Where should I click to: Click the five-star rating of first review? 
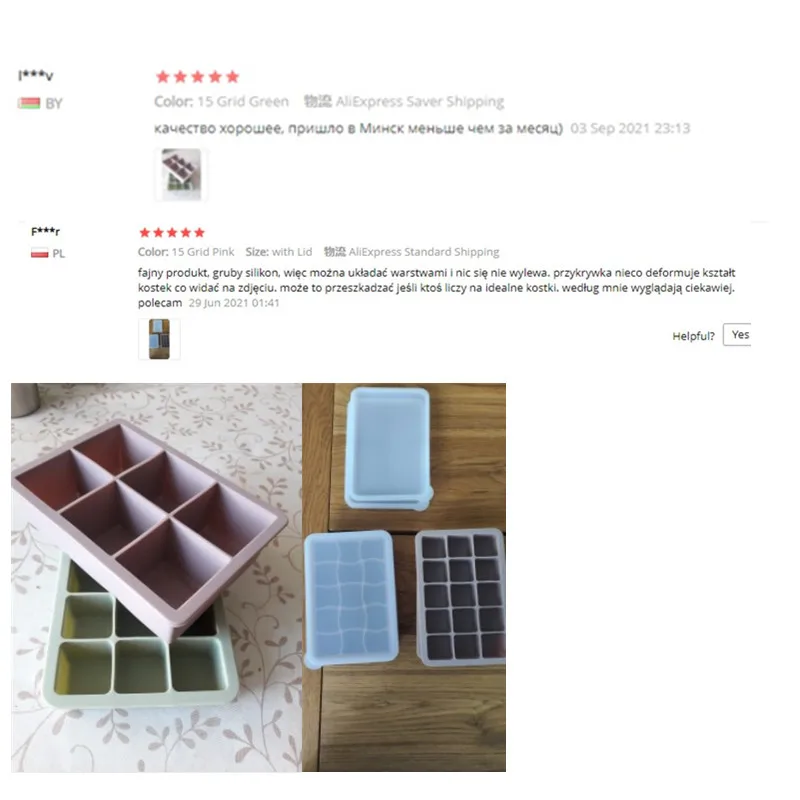click(x=197, y=77)
